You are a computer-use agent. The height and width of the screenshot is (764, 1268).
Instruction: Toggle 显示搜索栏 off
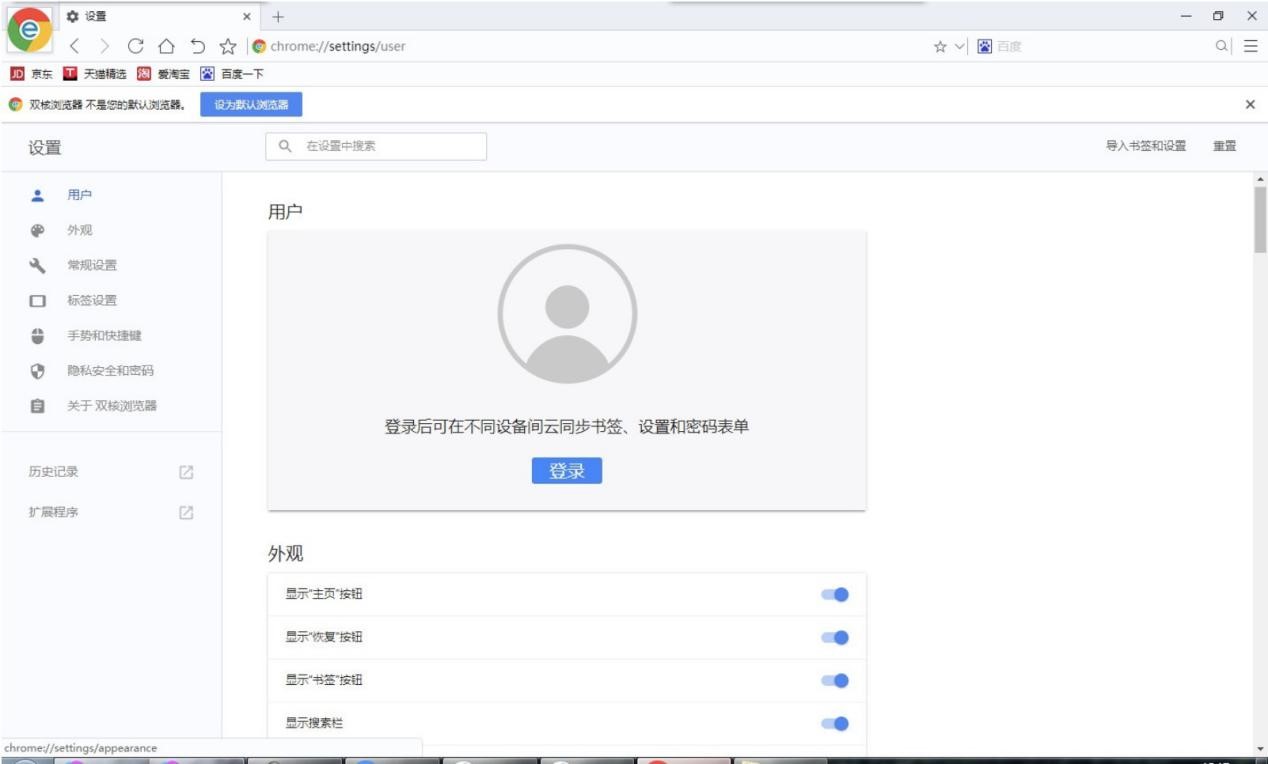pos(836,723)
